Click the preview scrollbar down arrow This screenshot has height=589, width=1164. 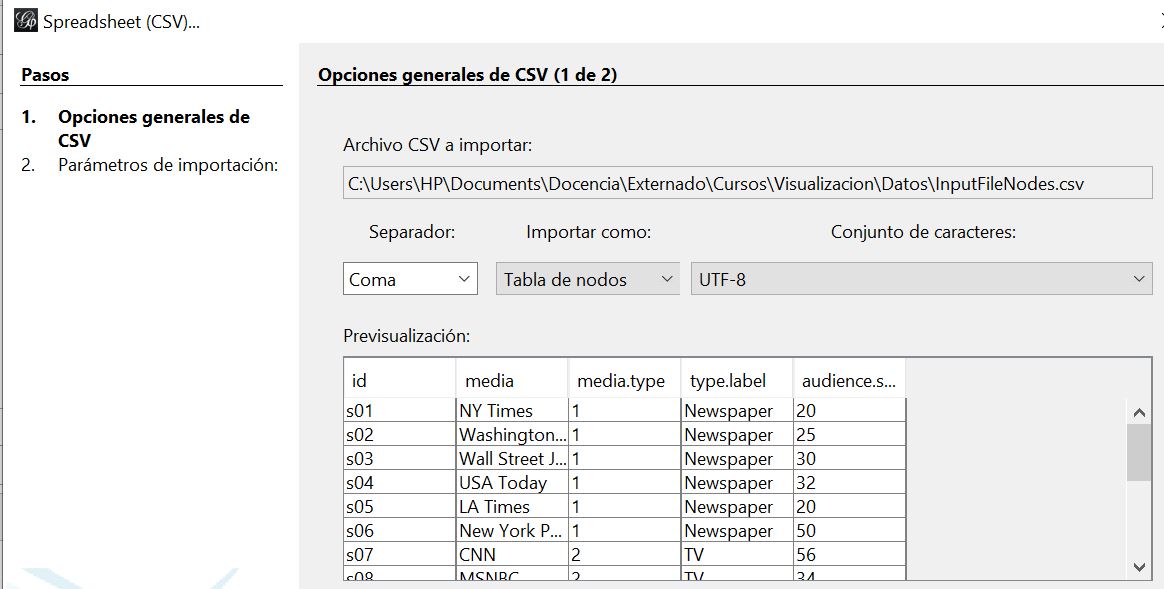click(1138, 566)
